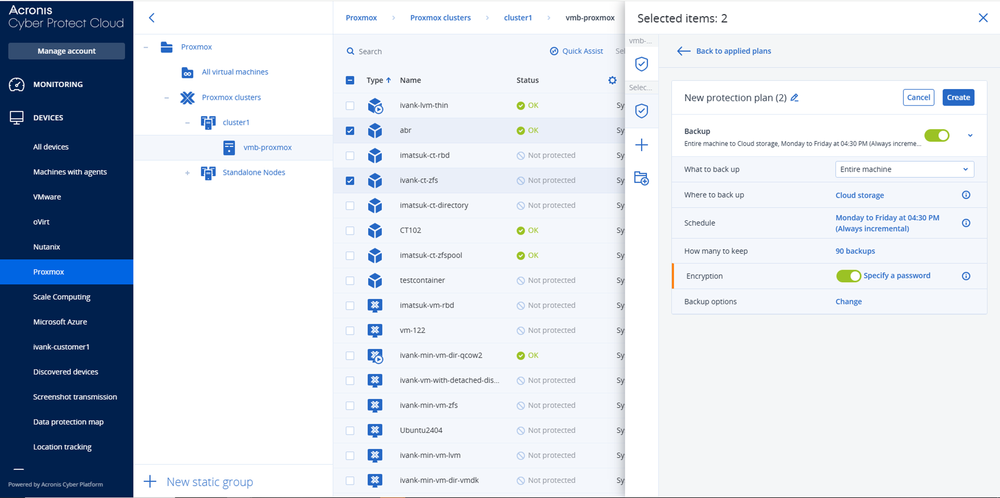Click the Manage account button
This screenshot has height=498, width=1000.
(x=66, y=51)
